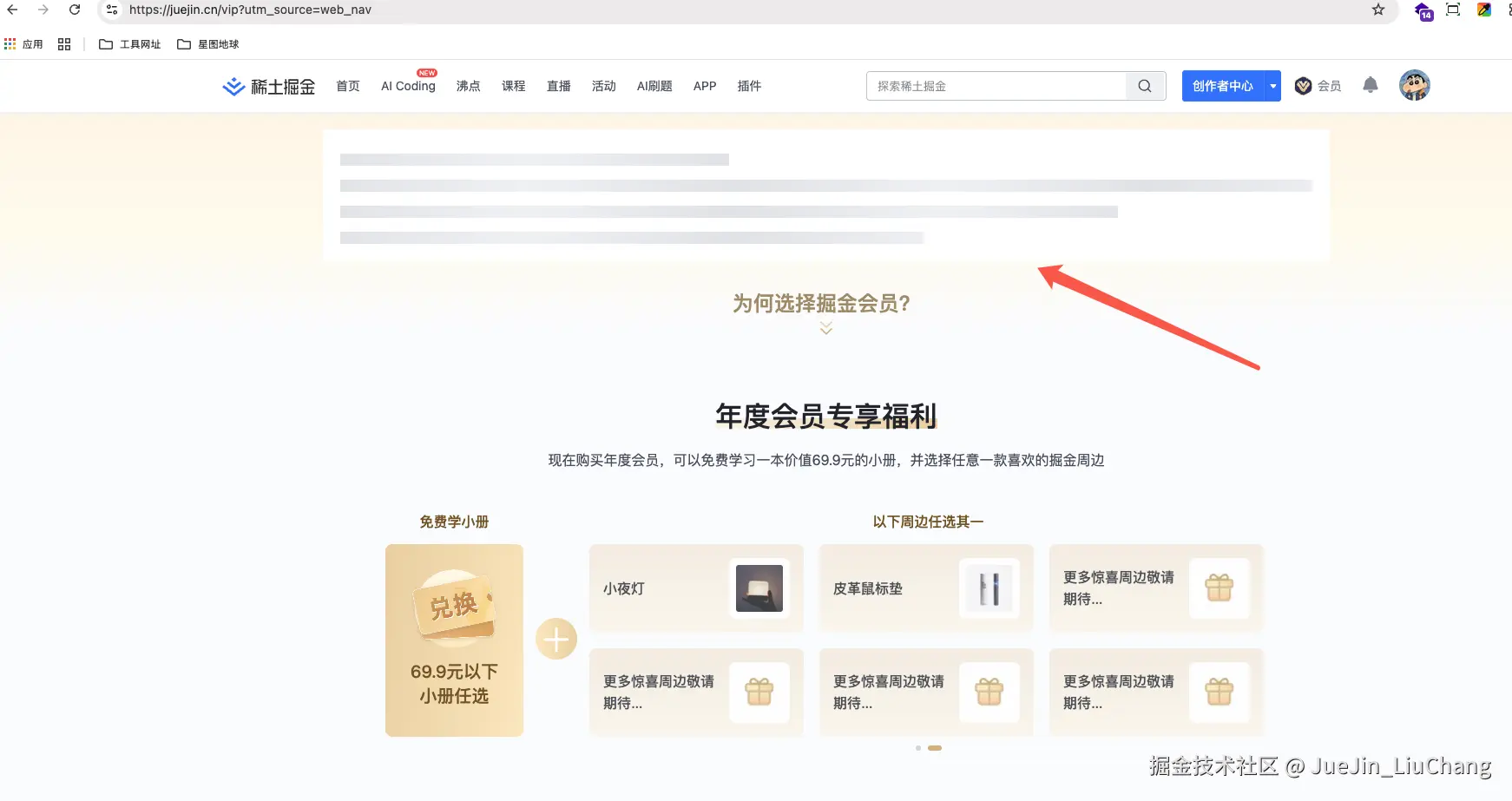Click the 稀土掘金 logo

(x=268, y=86)
